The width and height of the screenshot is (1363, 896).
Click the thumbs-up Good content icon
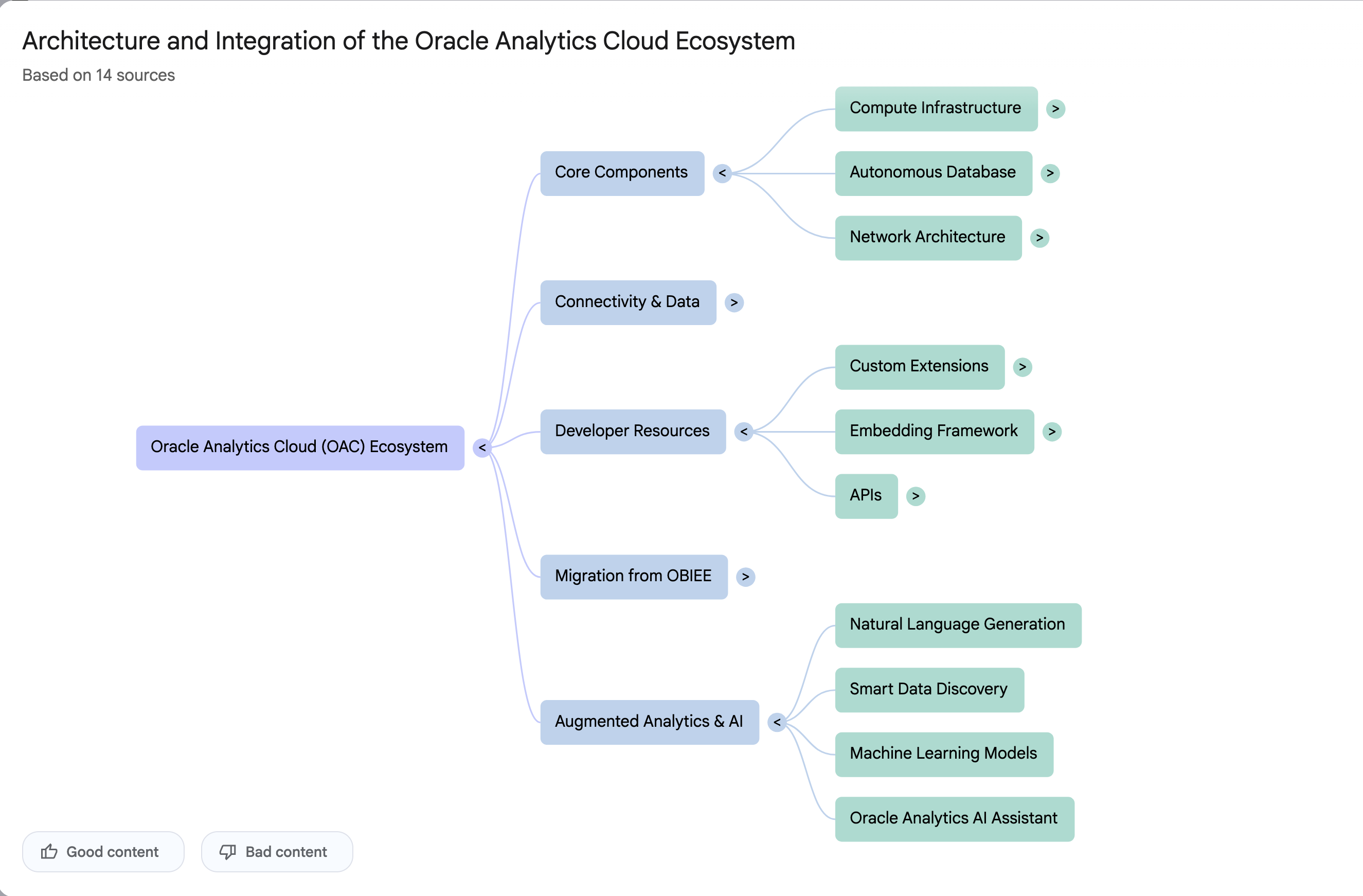tap(49, 851)
